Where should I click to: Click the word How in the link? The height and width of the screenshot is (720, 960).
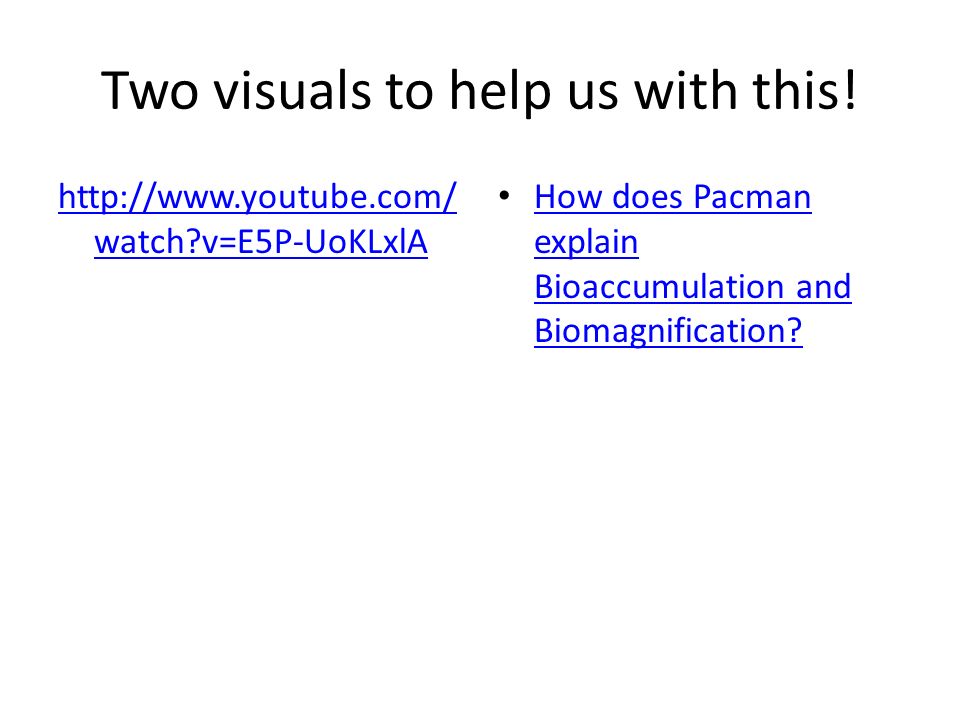tap(568, 197)
